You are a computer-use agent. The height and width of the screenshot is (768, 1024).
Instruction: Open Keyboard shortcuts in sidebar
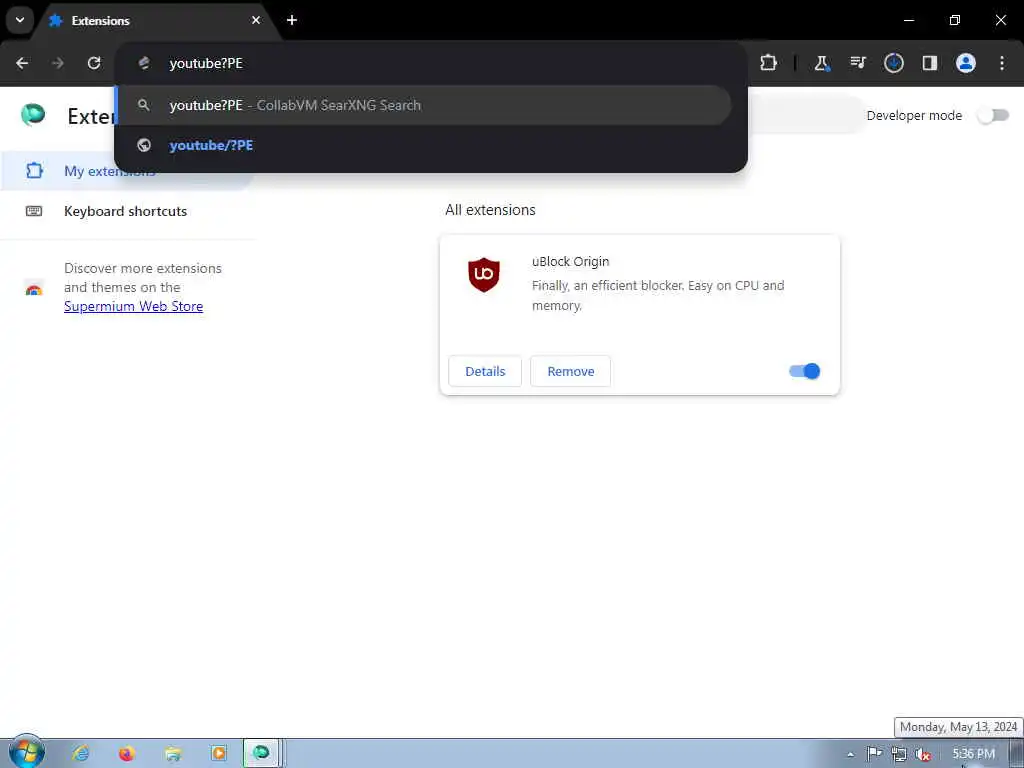[x=127, y=211]
